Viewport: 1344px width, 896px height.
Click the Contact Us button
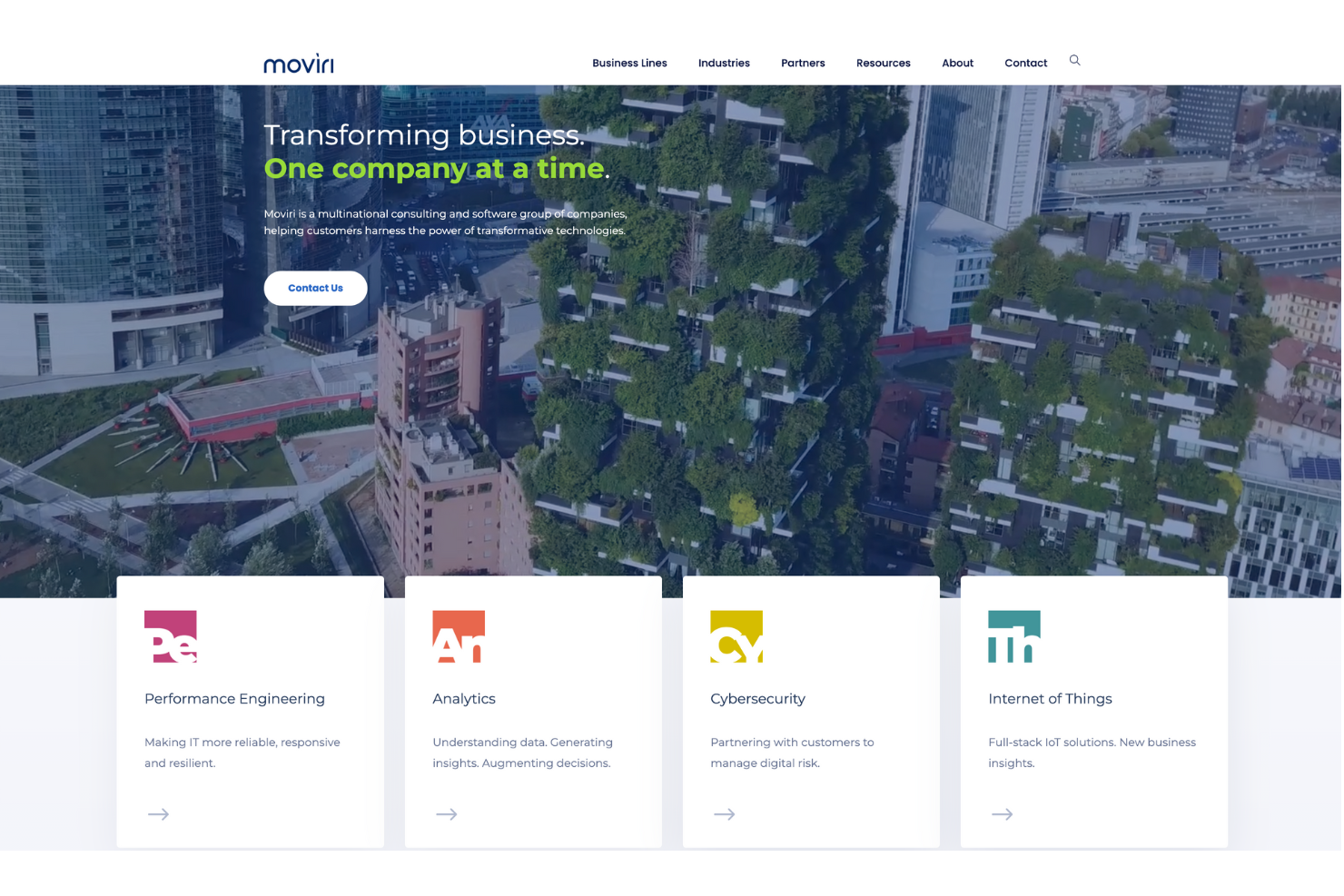point(315,288)
